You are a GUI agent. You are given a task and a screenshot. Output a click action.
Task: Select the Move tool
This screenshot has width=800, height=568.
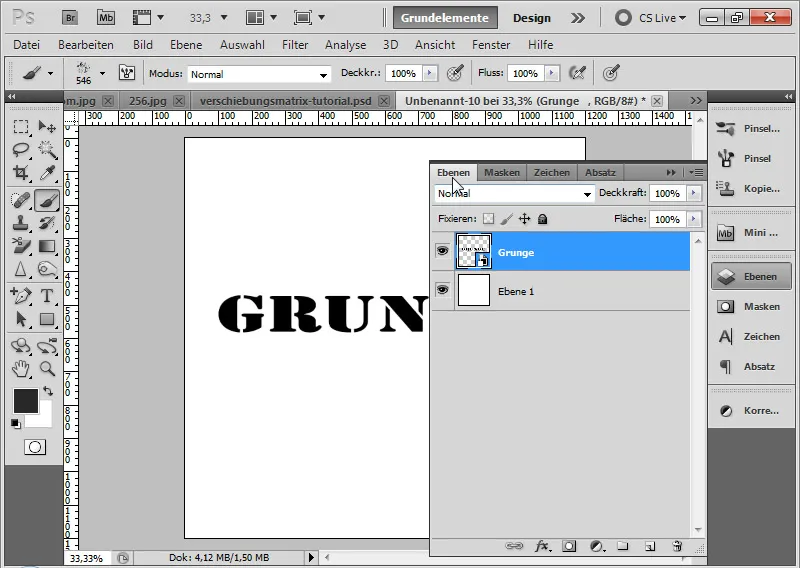pyautogui.click(x=47, y=126)
